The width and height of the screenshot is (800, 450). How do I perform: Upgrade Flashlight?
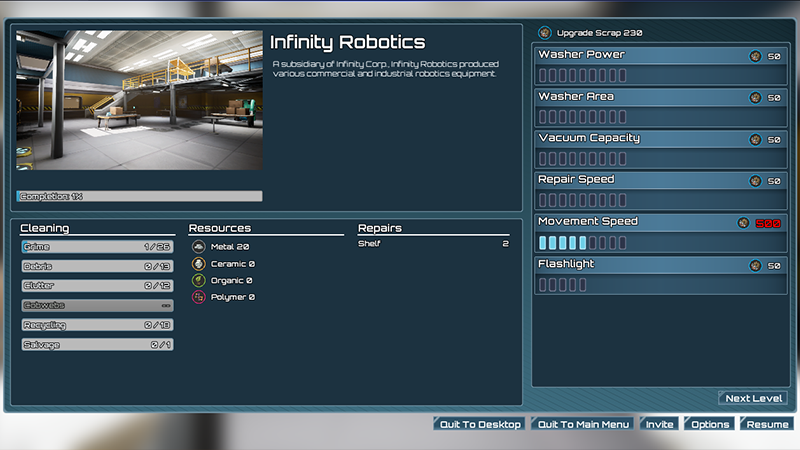pos(660,264)
